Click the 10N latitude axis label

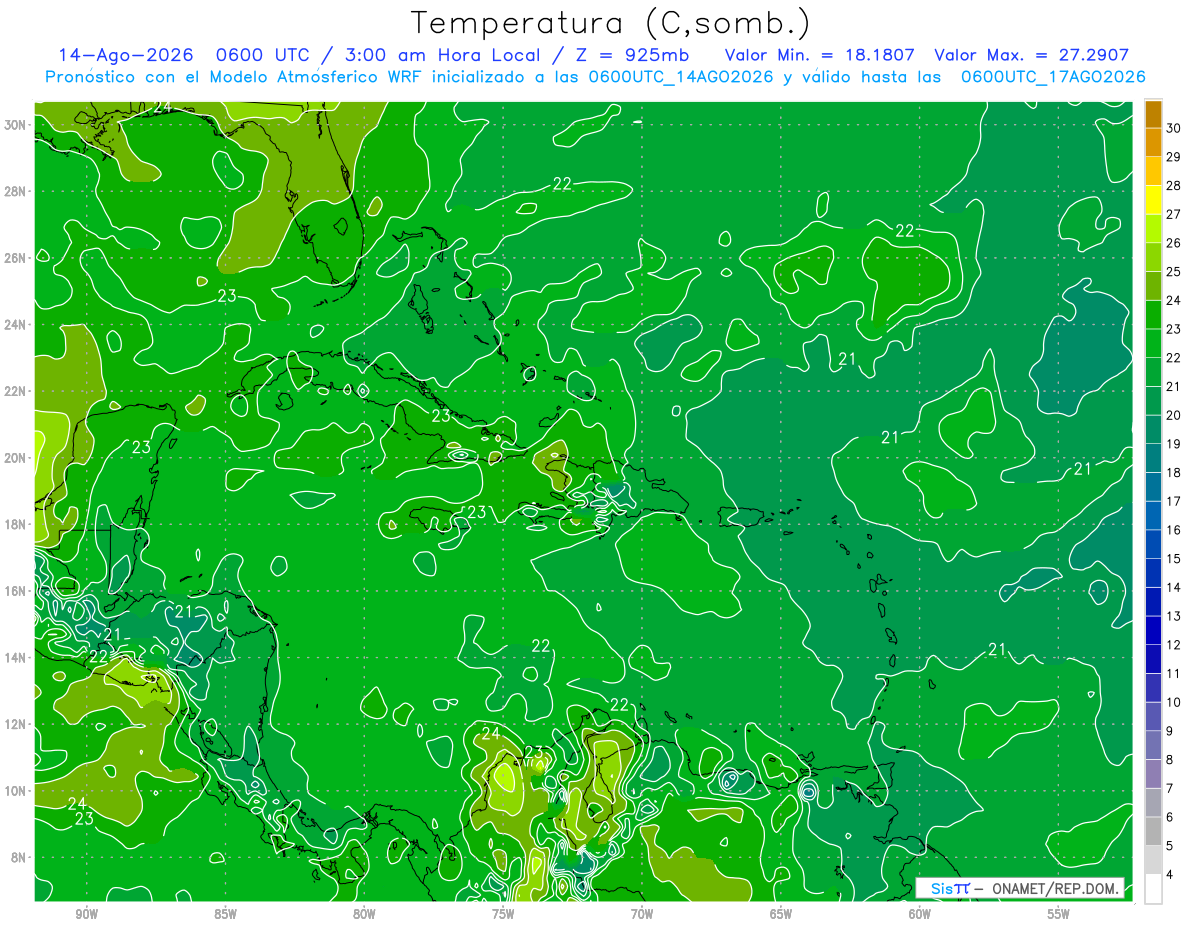point(16,790)
